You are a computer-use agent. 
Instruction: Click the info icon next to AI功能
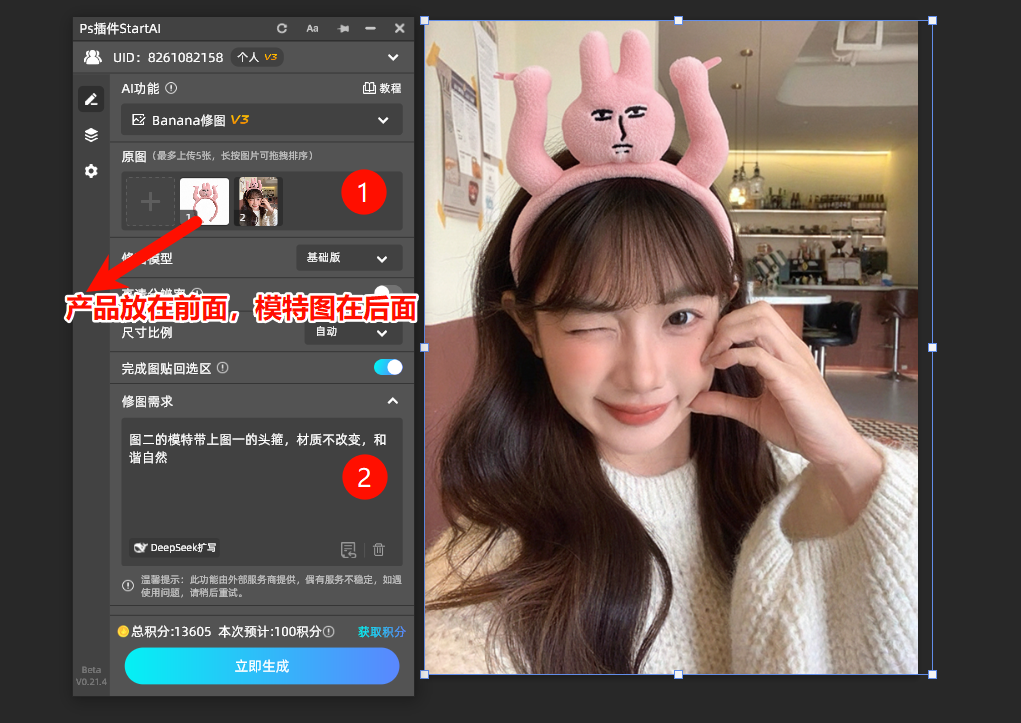(171, 88)
